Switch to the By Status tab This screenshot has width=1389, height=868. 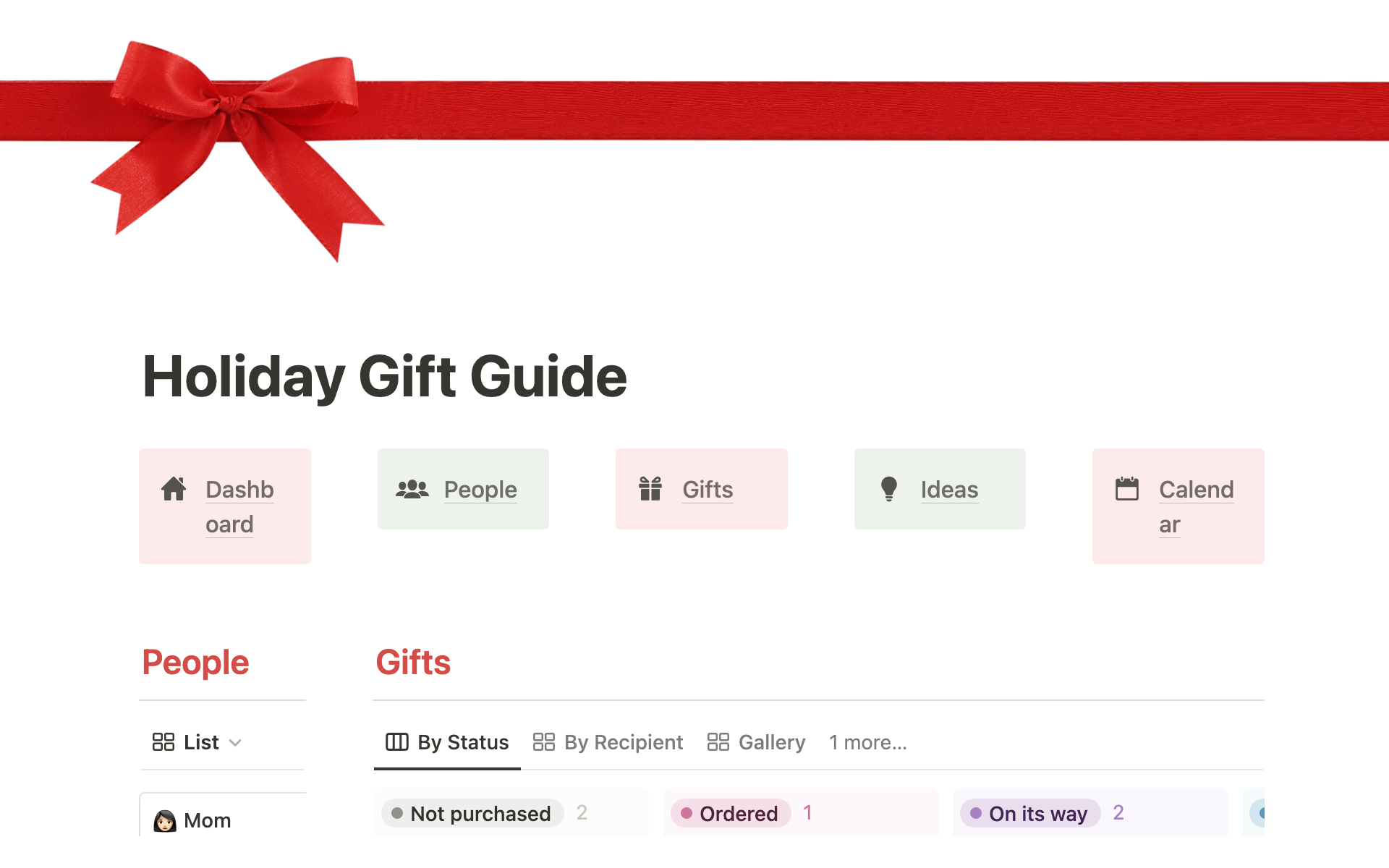click(448, 742)
